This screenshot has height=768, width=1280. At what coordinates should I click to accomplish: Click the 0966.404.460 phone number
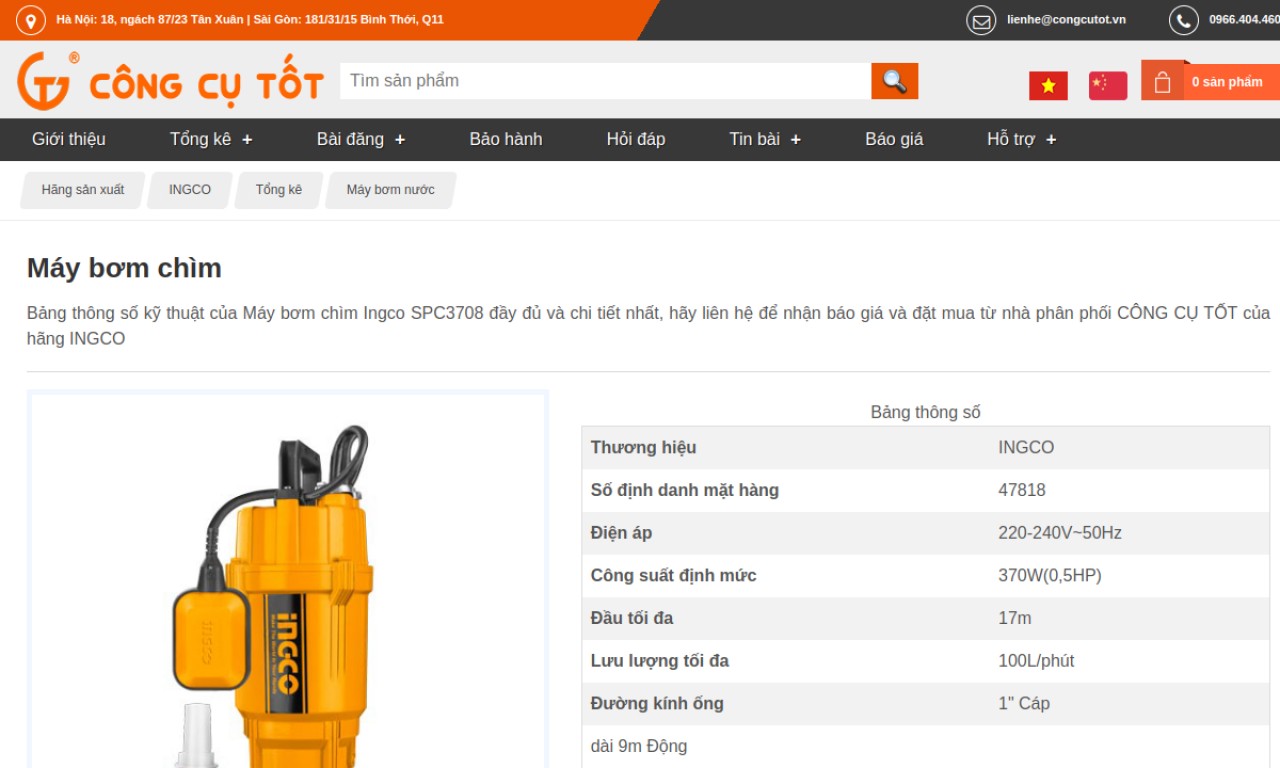1244,20
